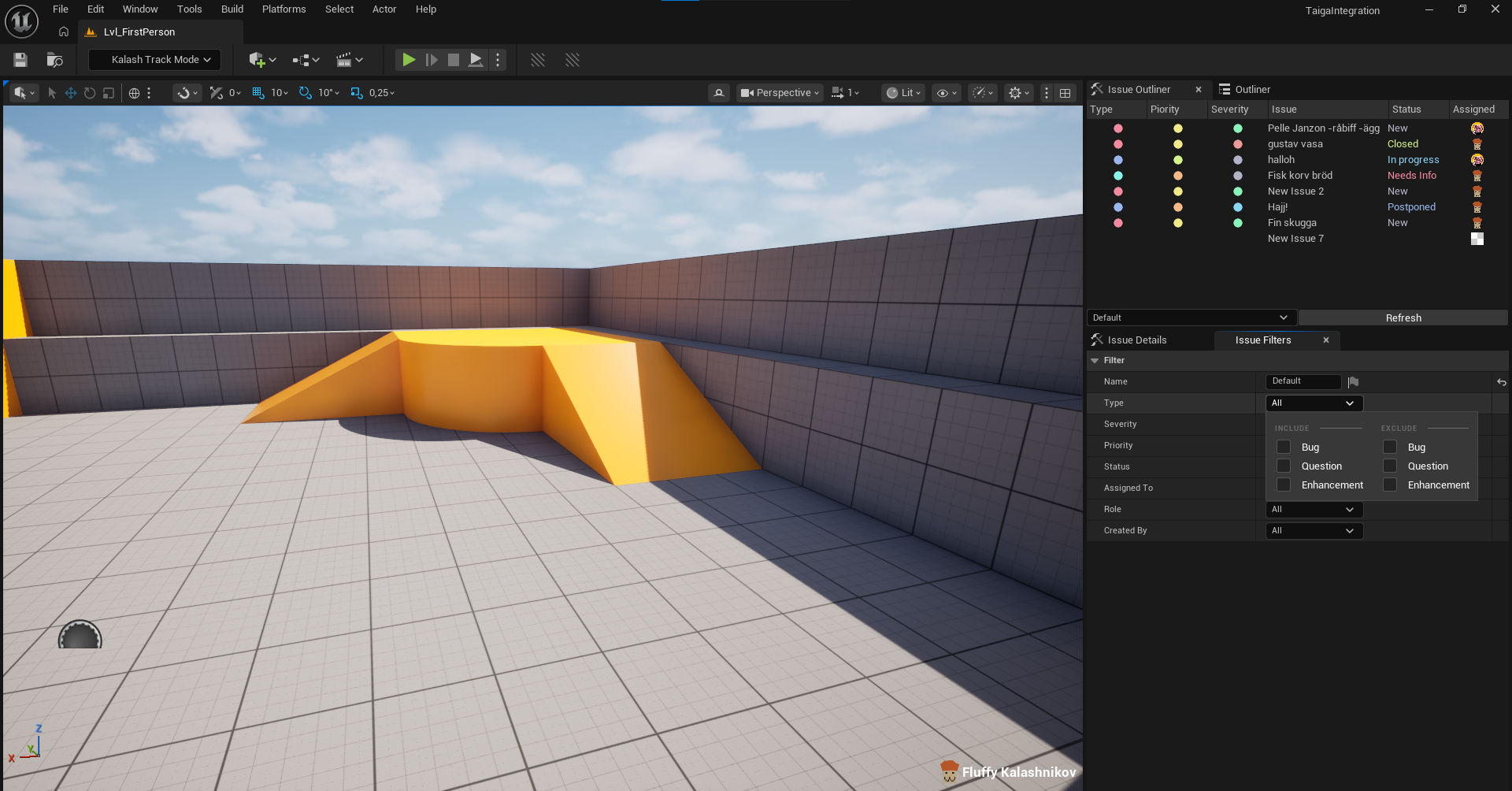
Task: Open the Created By filter dropdown
Action: (x=1313, y=531)
